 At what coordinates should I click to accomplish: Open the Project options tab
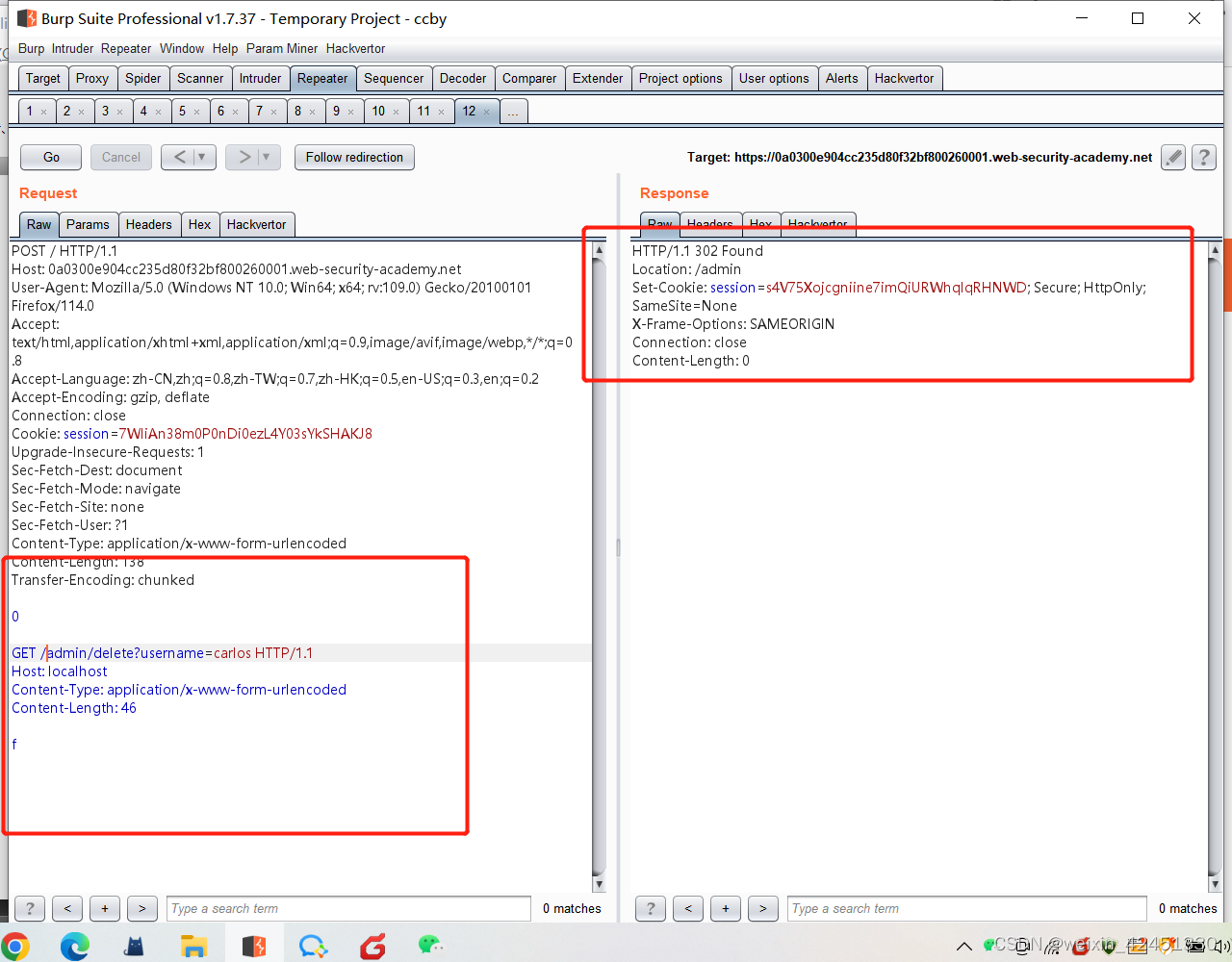tap(680, 79)
